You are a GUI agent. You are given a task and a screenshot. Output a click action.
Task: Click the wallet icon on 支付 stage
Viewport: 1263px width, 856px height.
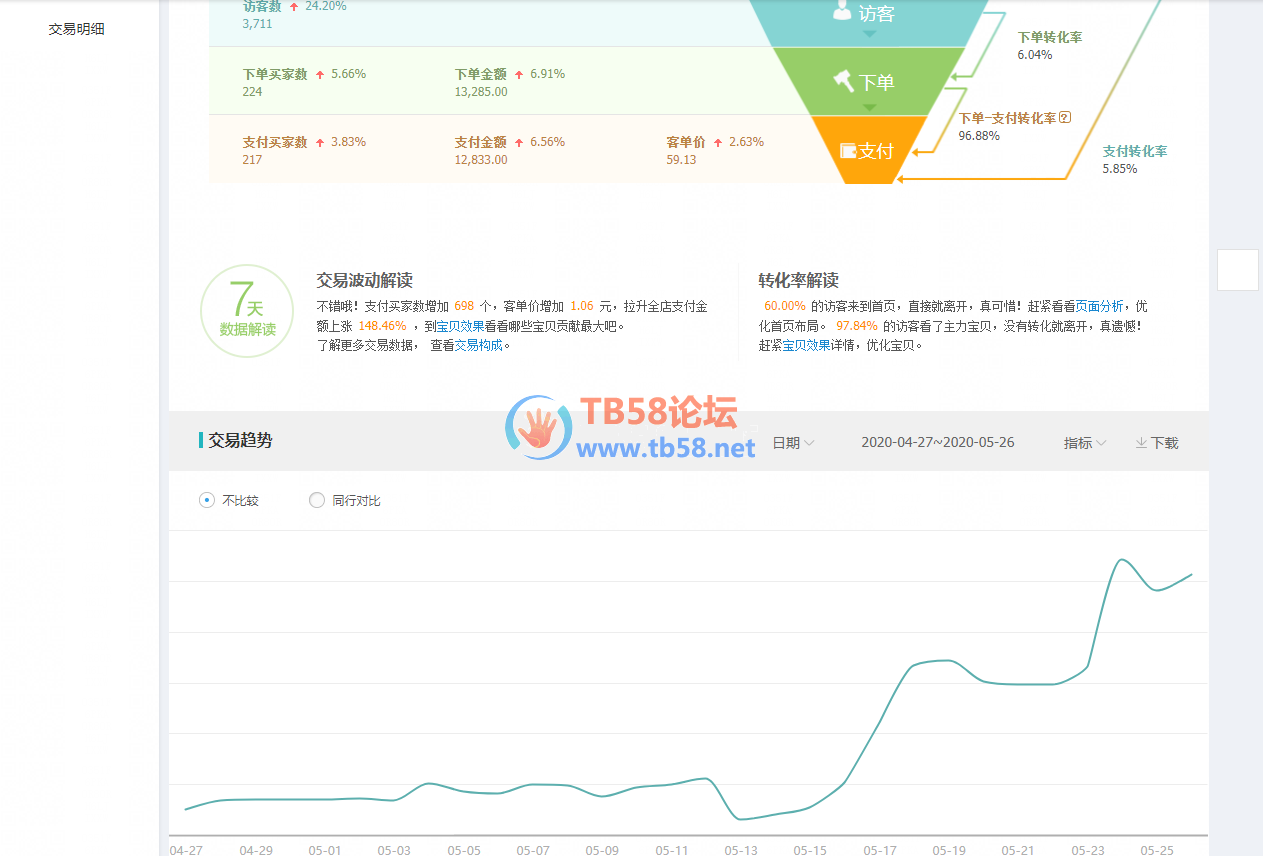point(848,151)
